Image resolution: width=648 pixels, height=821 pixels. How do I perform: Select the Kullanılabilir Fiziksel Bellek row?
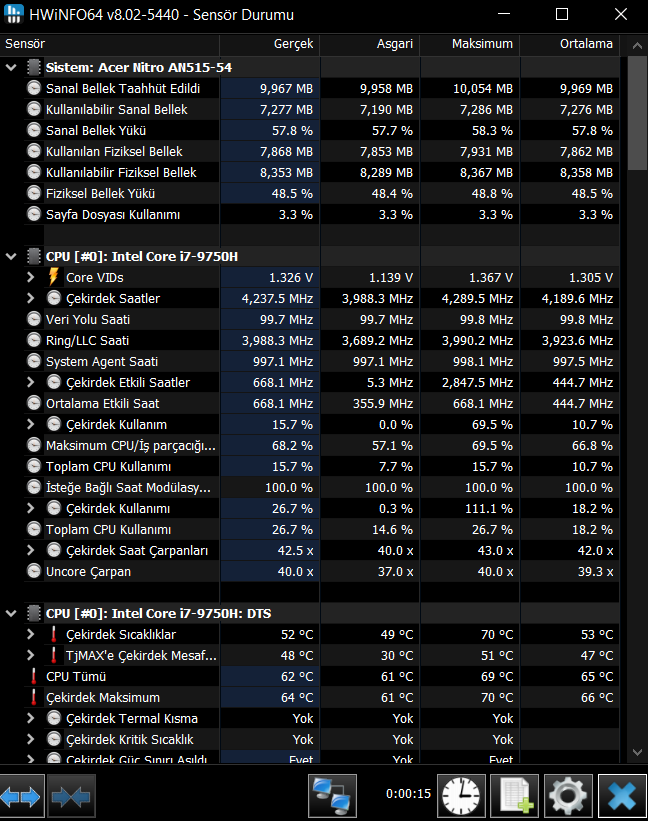(322, 172)
